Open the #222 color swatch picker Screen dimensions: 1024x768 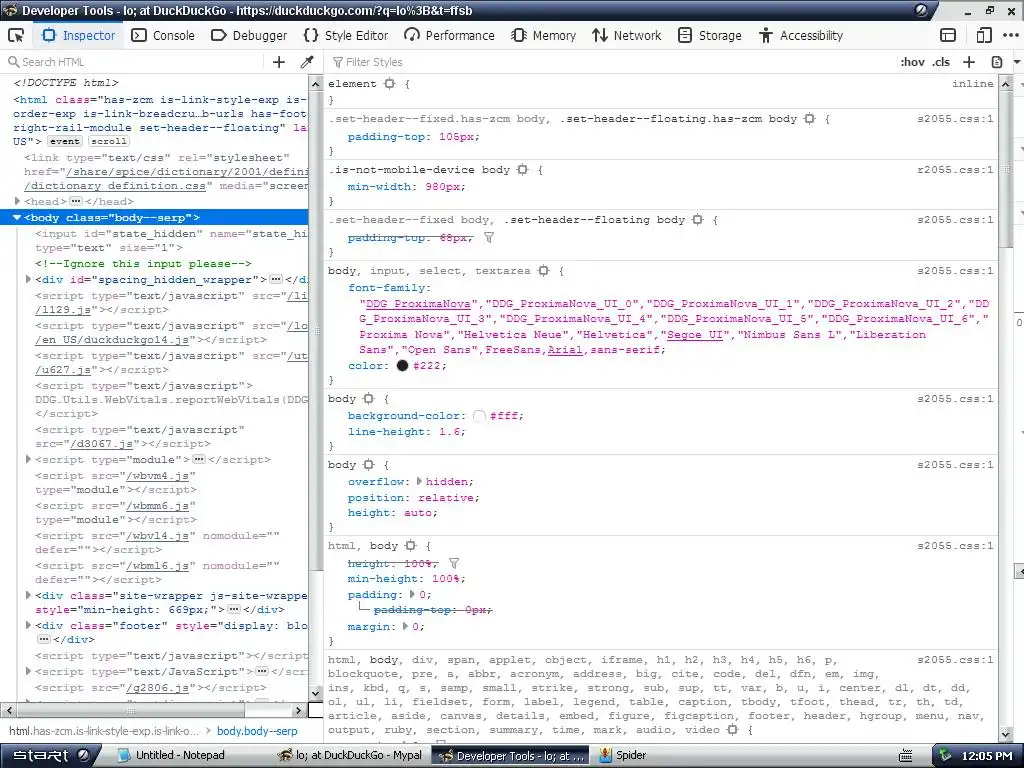coord(402,366)
